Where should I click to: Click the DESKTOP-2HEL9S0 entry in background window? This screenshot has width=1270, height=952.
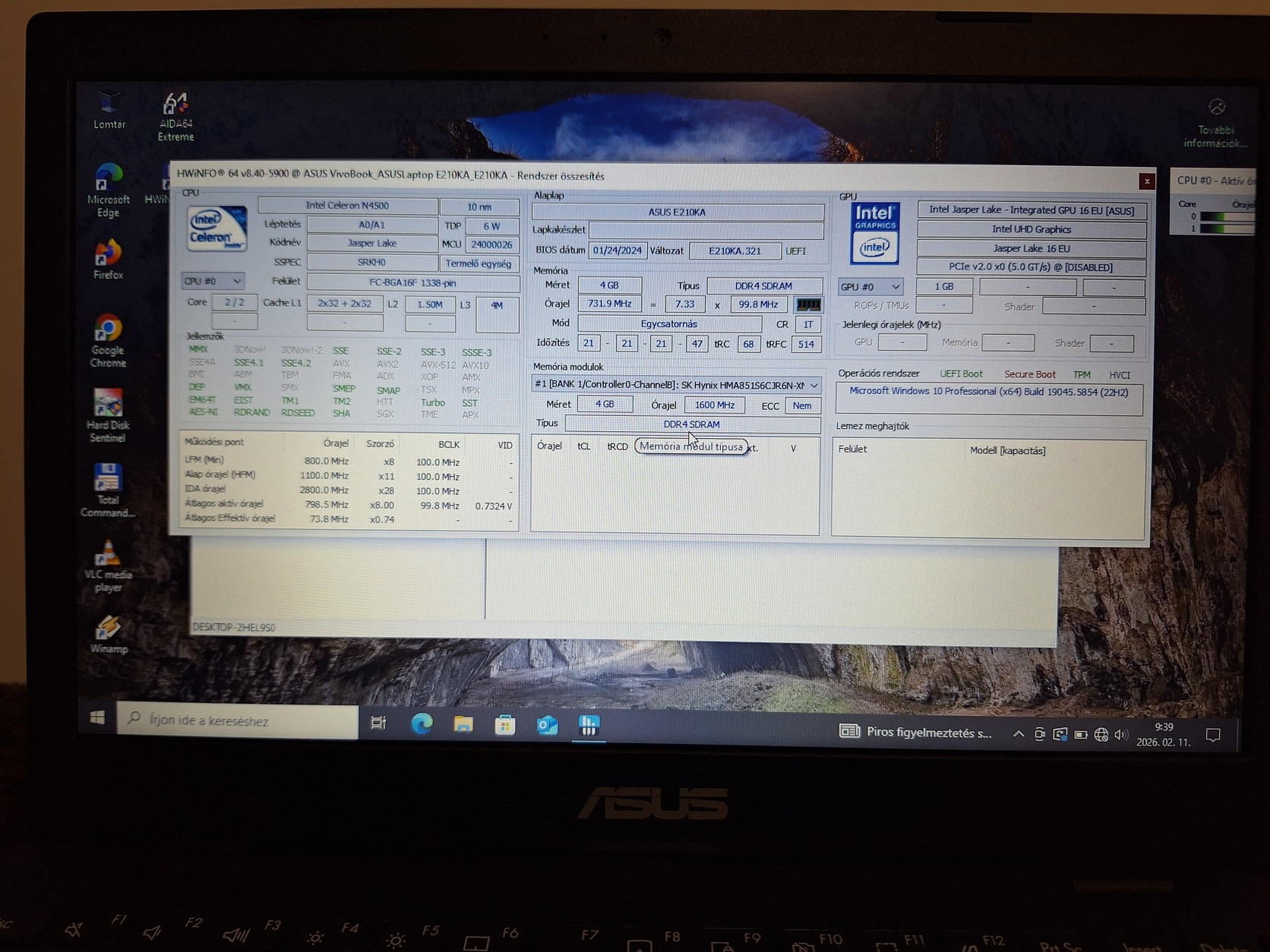pos(234,627)
